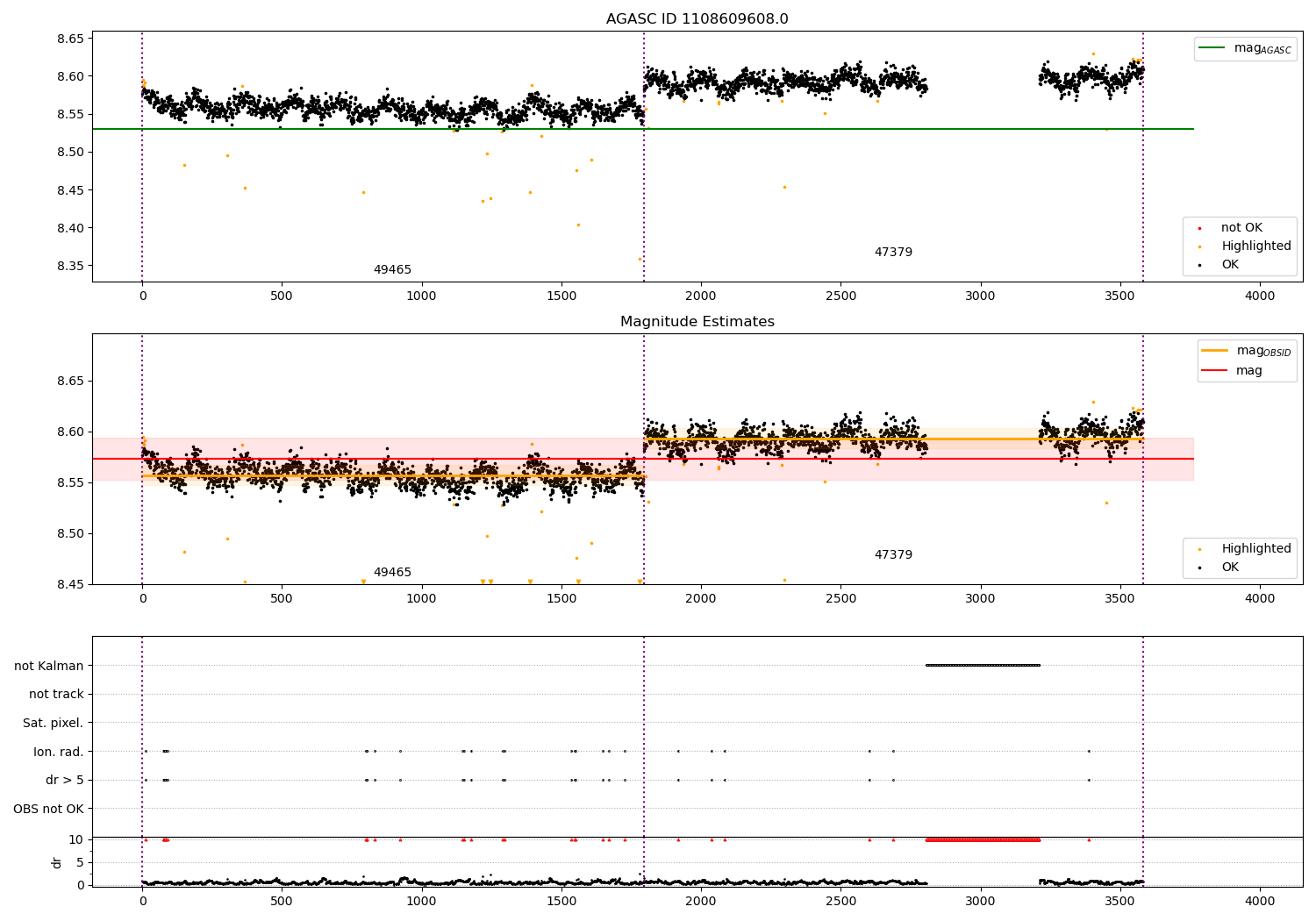Click the '49465' annotation in the middle plot

point(392,573)
